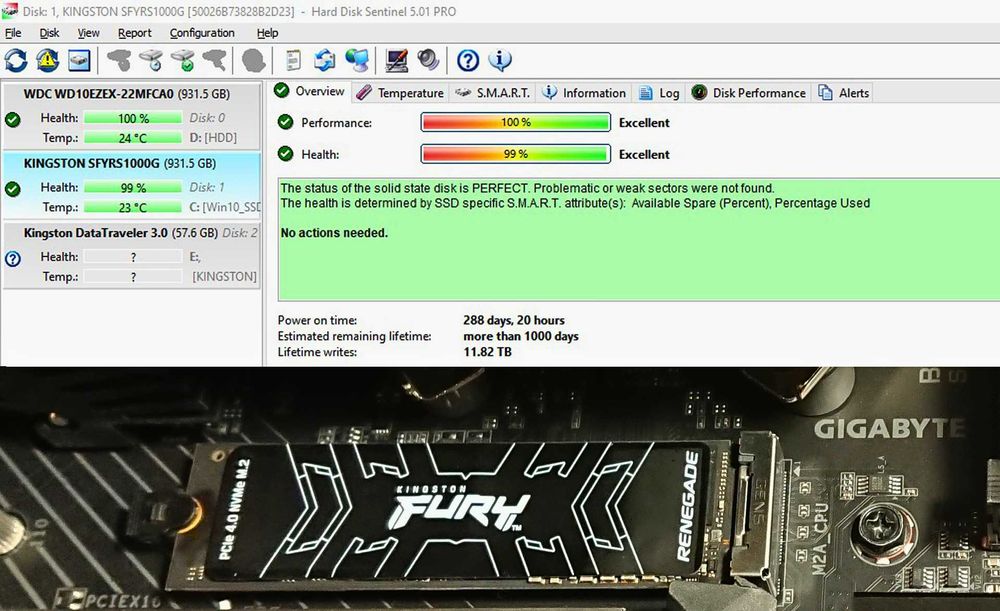Open the File menu
Image resolution: width=1000 pixels, height=611 pixels.
[13, 33]
